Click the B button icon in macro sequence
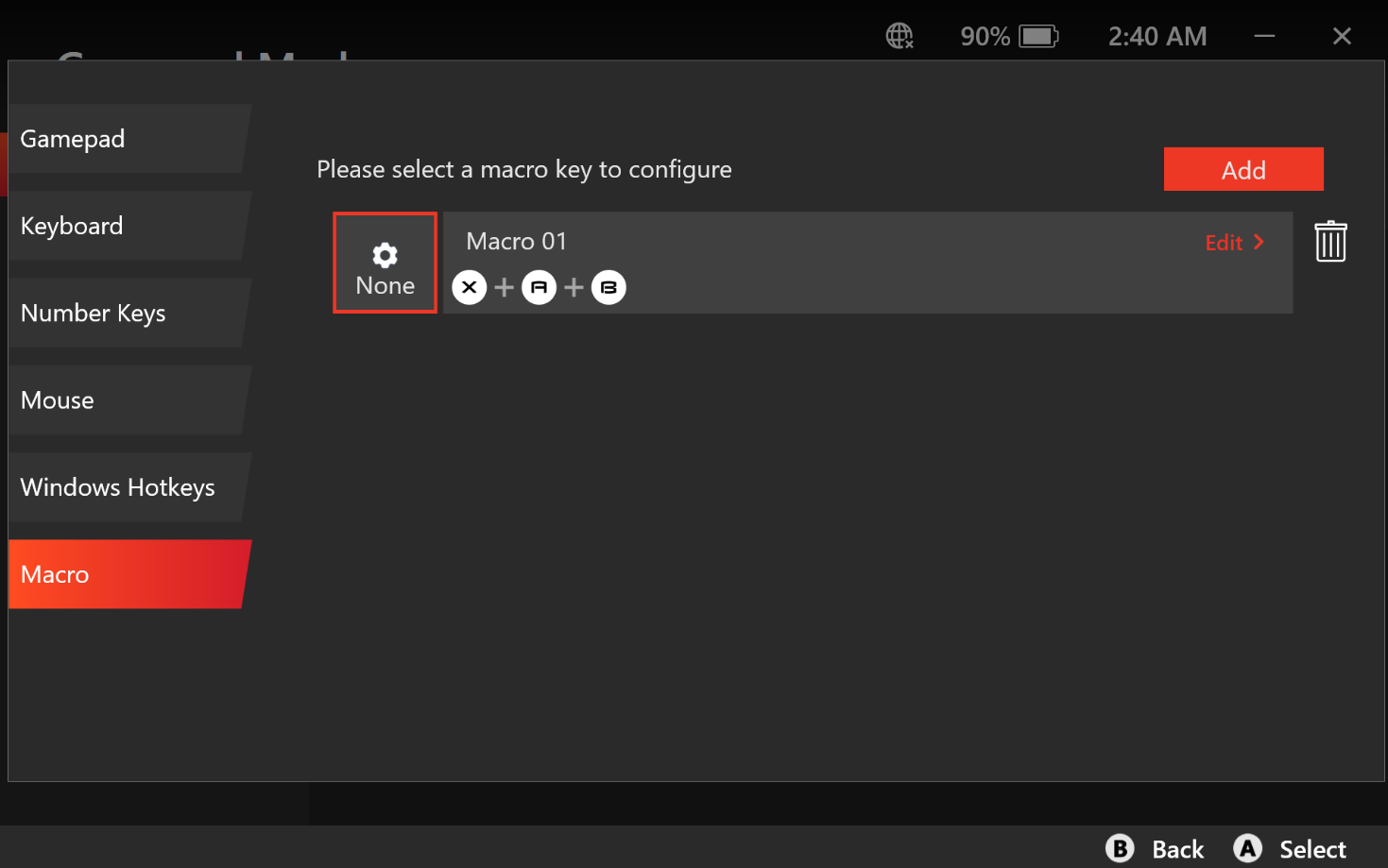This screenshot has height=868, width=1388. [x=608, y=287]
